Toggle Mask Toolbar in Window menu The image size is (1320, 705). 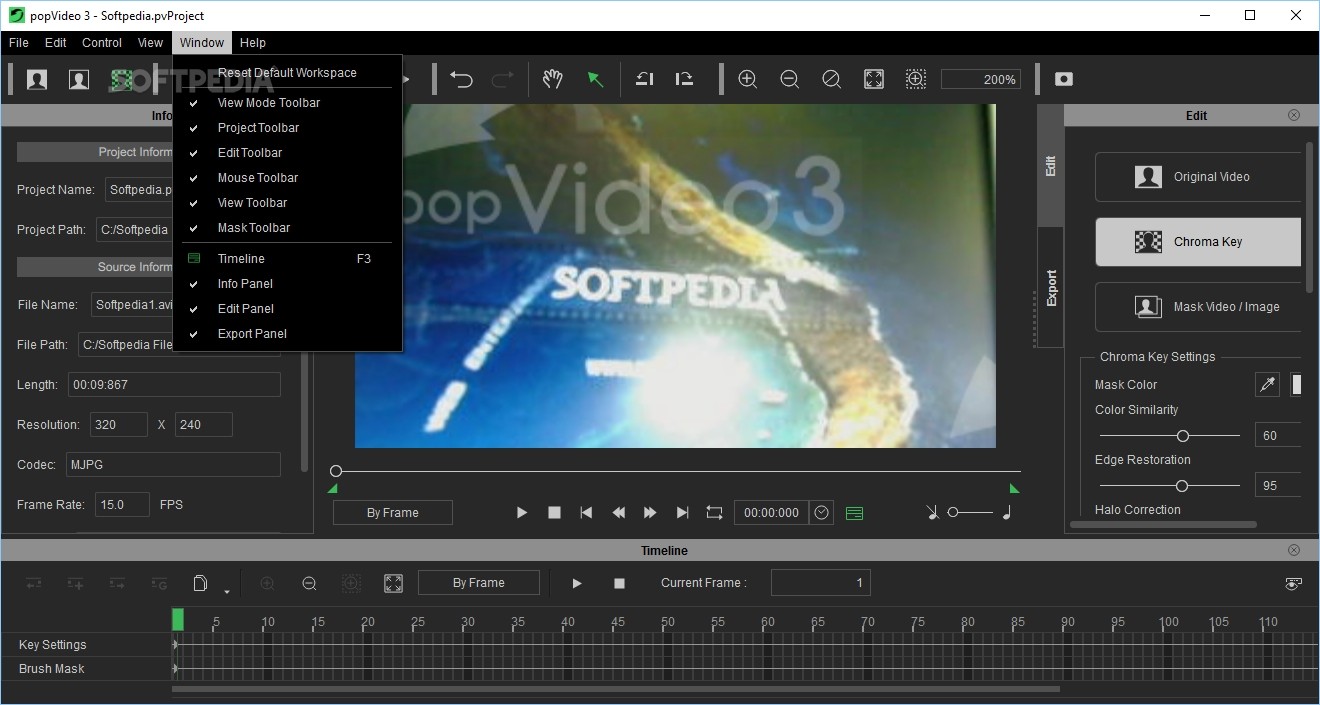(287, 228)
